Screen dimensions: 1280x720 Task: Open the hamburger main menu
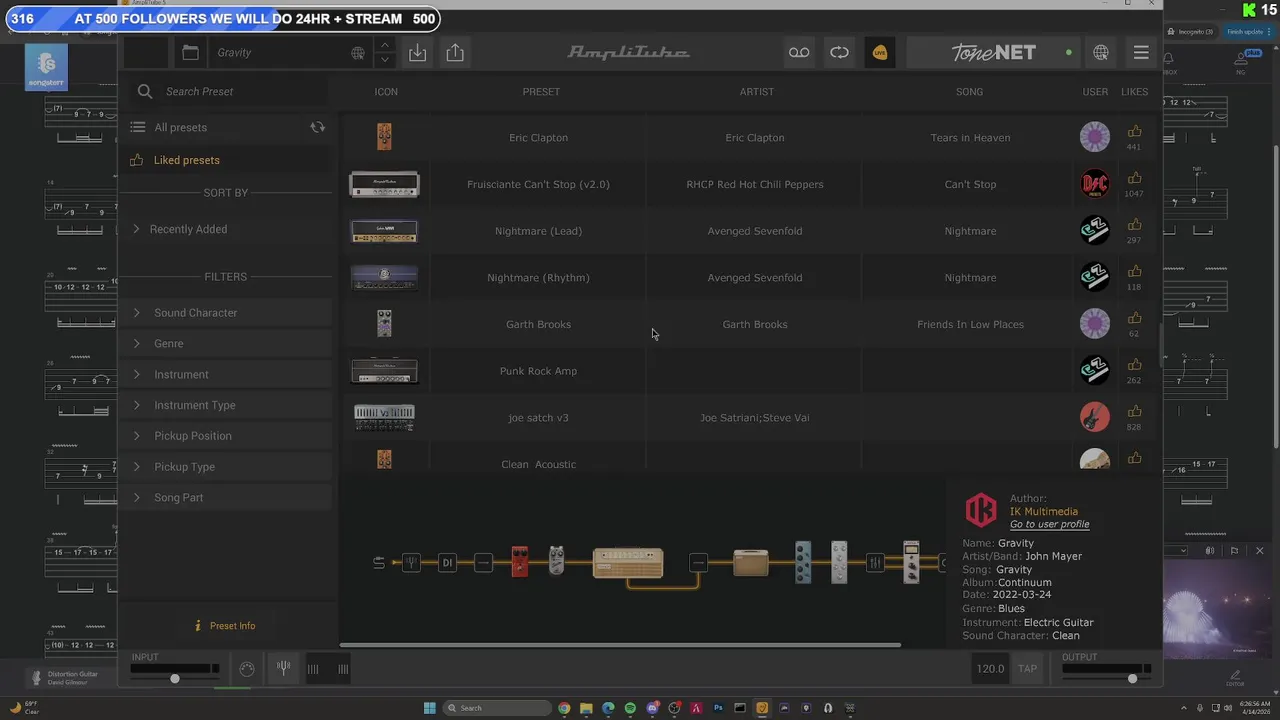(x=1141, y=53)
